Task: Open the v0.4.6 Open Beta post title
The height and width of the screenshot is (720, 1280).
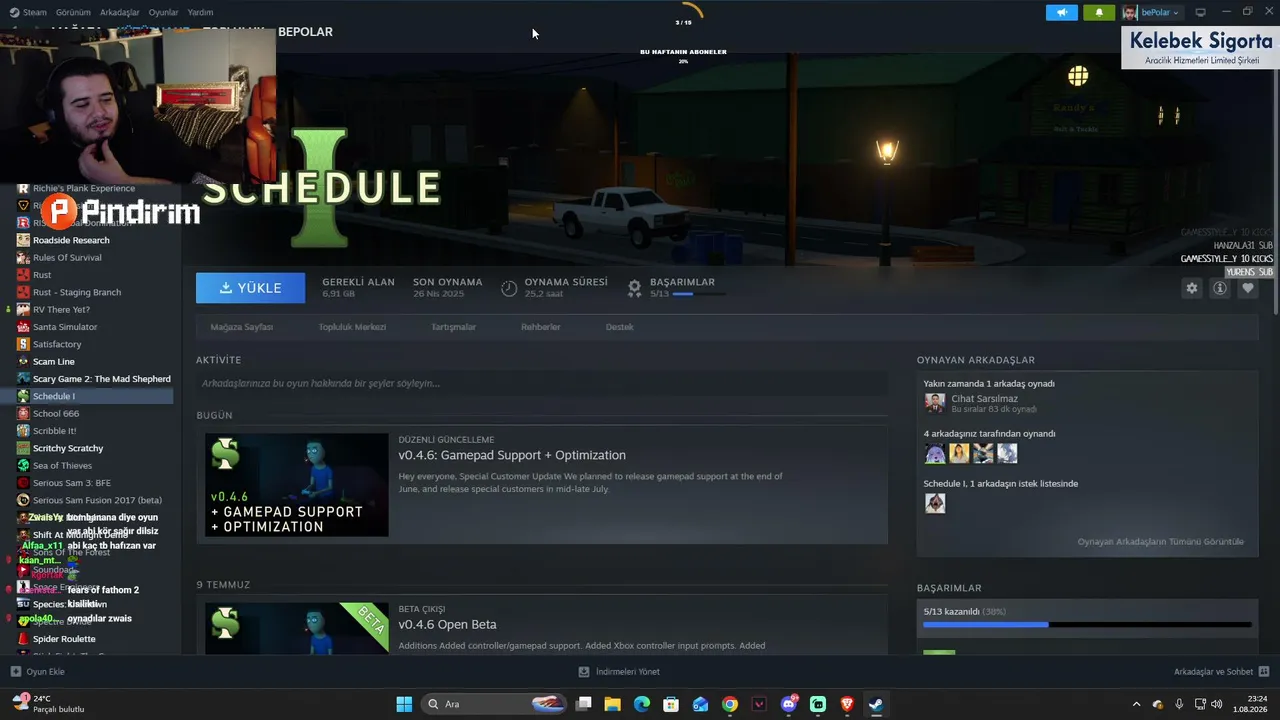Action: [447, 625]
